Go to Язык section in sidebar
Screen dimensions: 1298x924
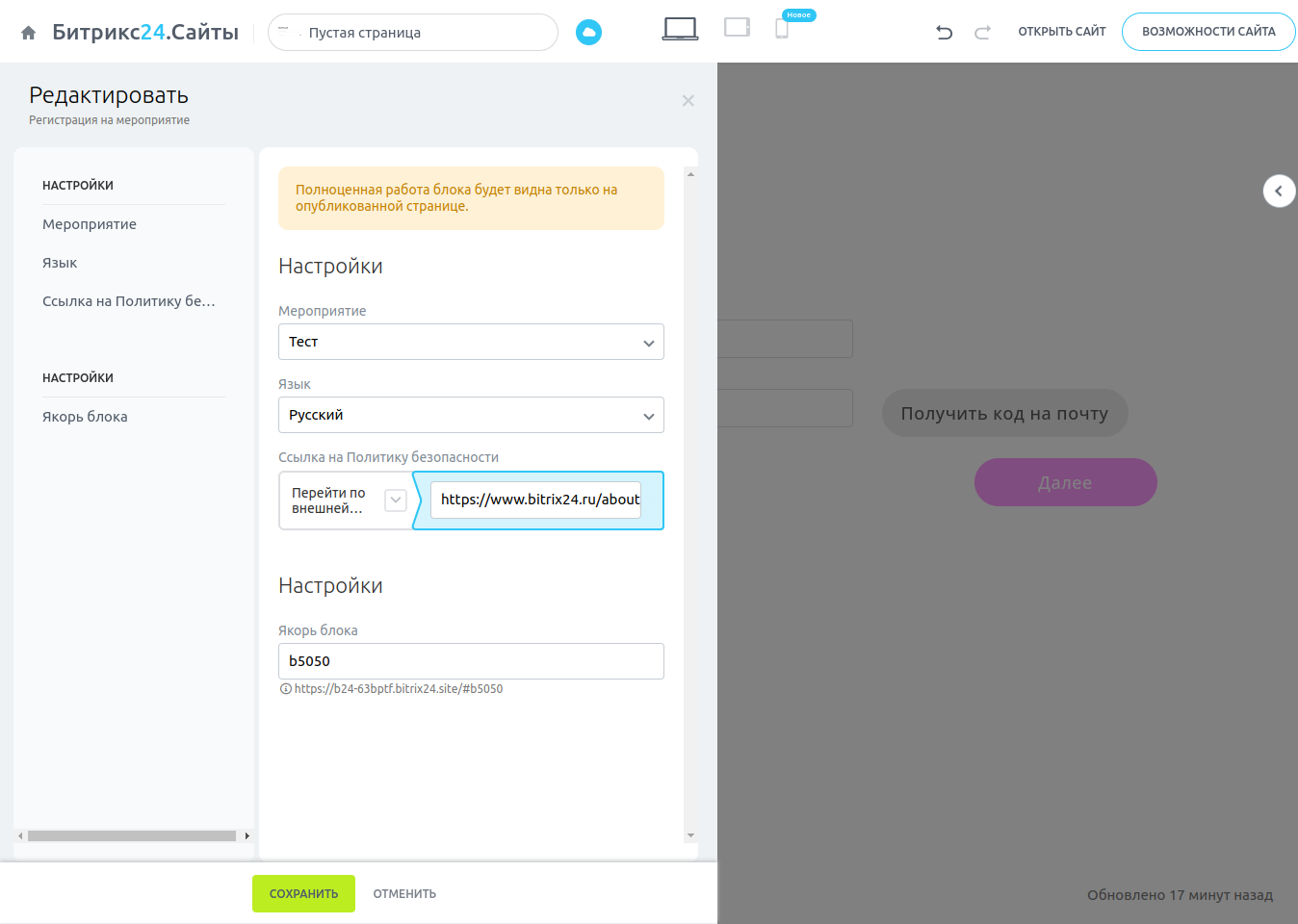pos(60,263)
